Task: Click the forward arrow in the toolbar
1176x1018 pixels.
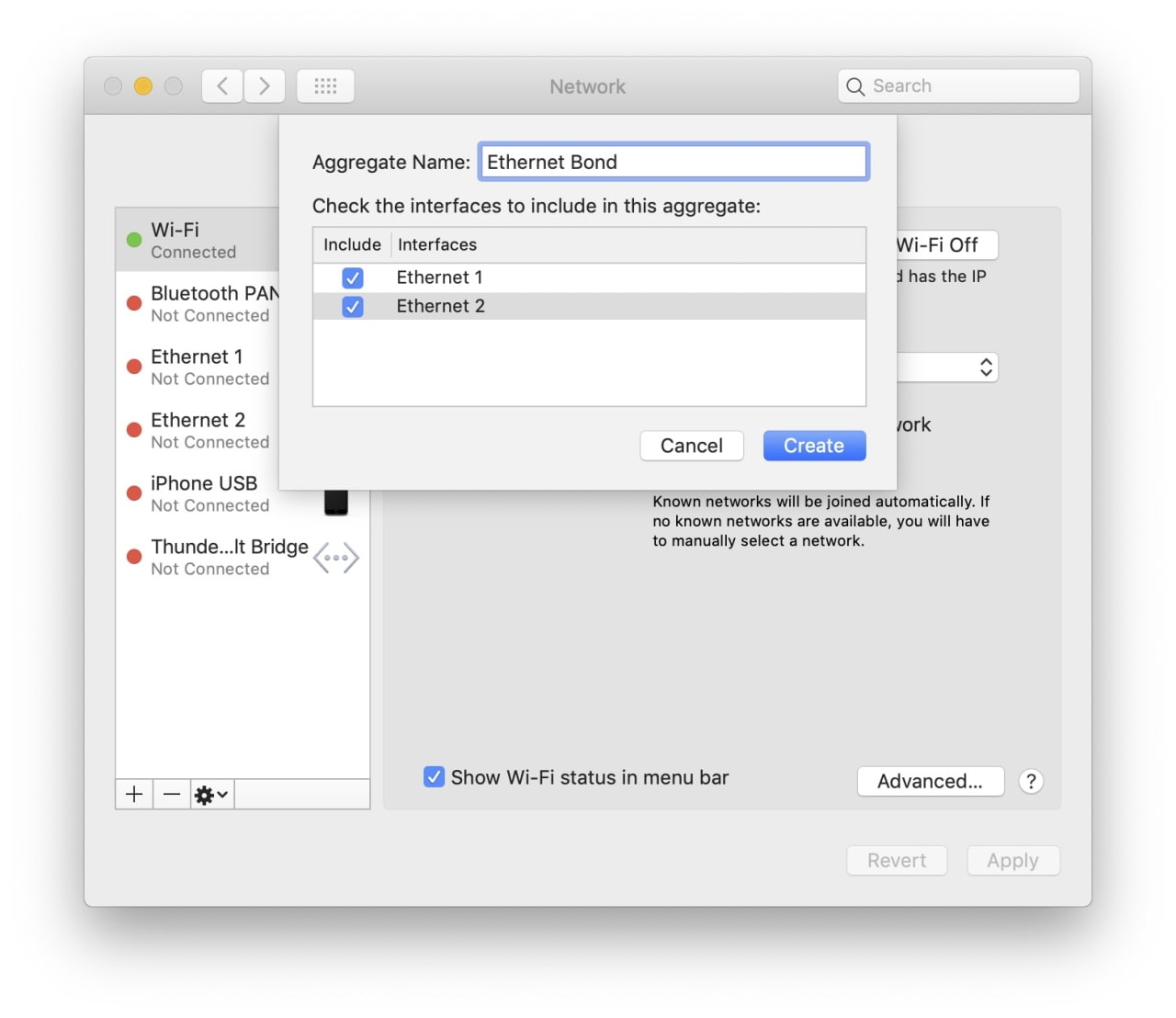Action: pyautogui.click(x=265, y=85)
